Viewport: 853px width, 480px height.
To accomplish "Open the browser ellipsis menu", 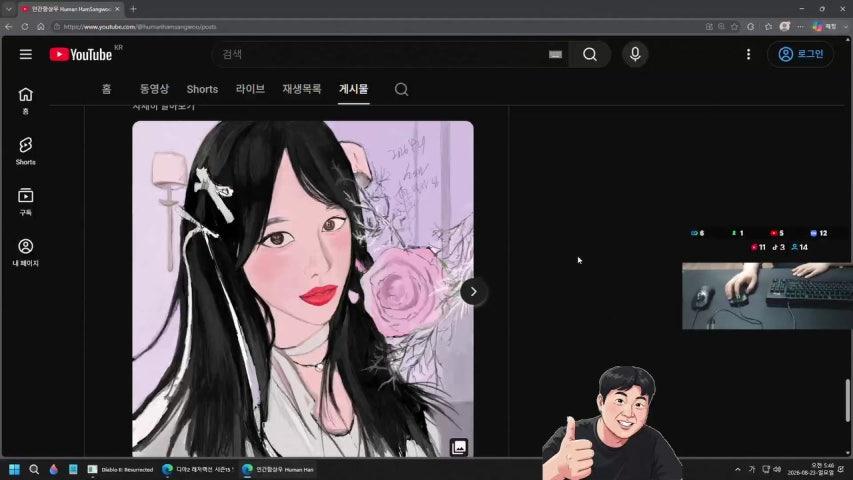I will tap(801, 26).
